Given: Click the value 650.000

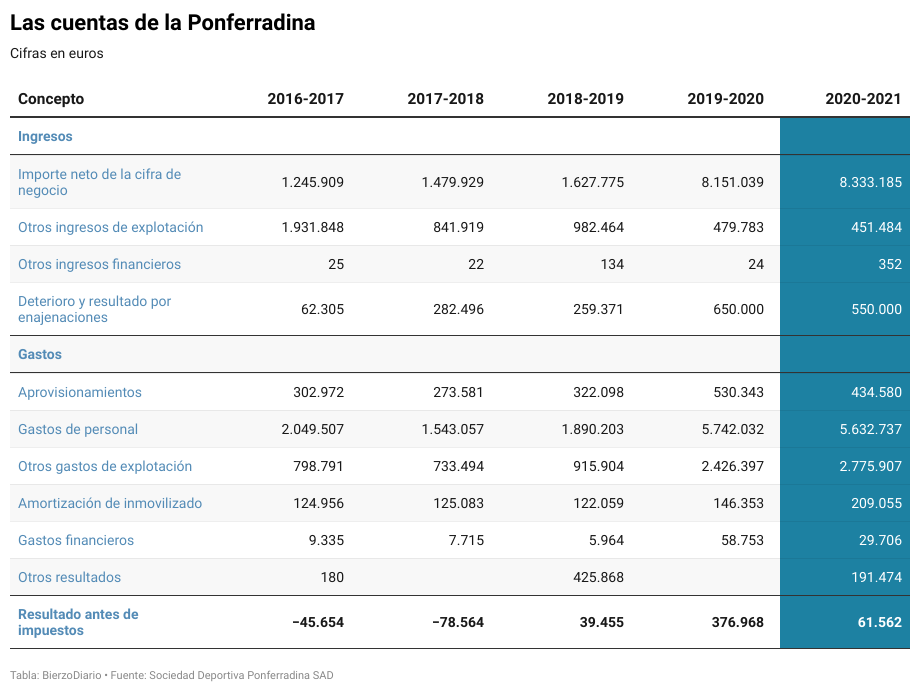Looking at the screenshot, I should pyautogui.click(x=739, y=309).
